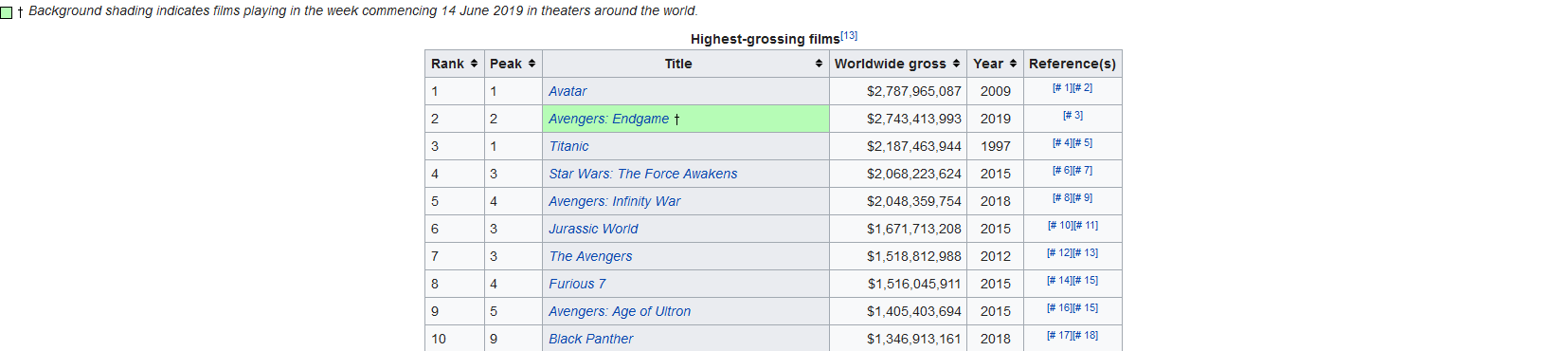Open the Furious 7 link

[577, 284]
